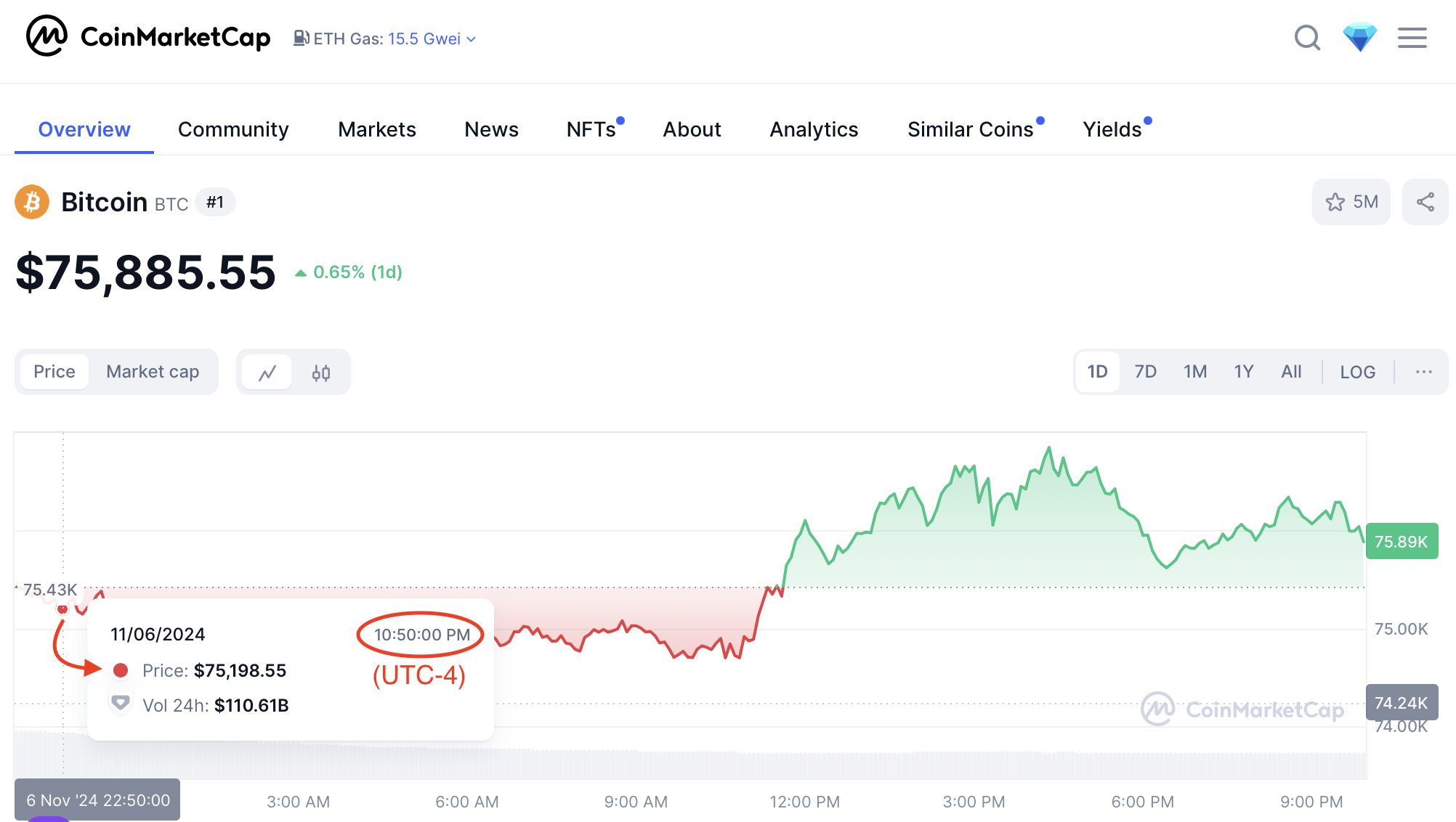Switch to candlestick chart icon
Image resolution: width=1456 pixels, height=822 pixels.
point(320,373)
